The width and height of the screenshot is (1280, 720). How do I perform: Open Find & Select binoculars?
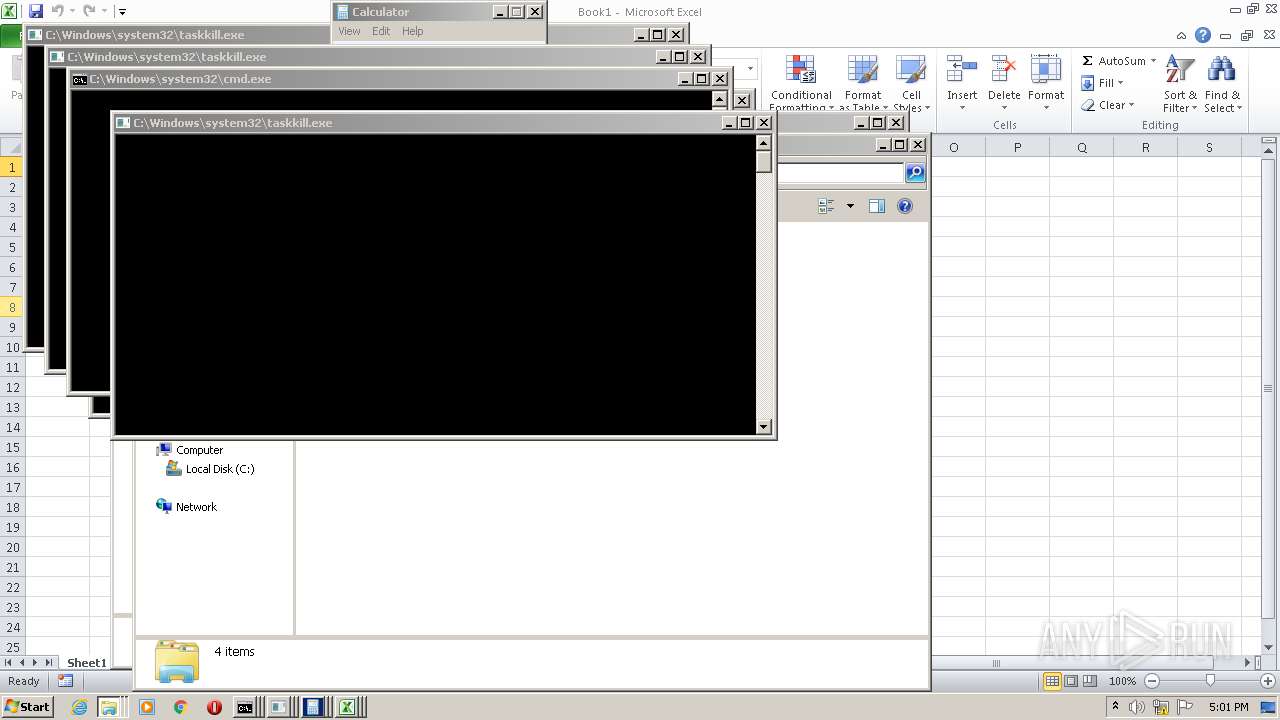[1222, 83]
